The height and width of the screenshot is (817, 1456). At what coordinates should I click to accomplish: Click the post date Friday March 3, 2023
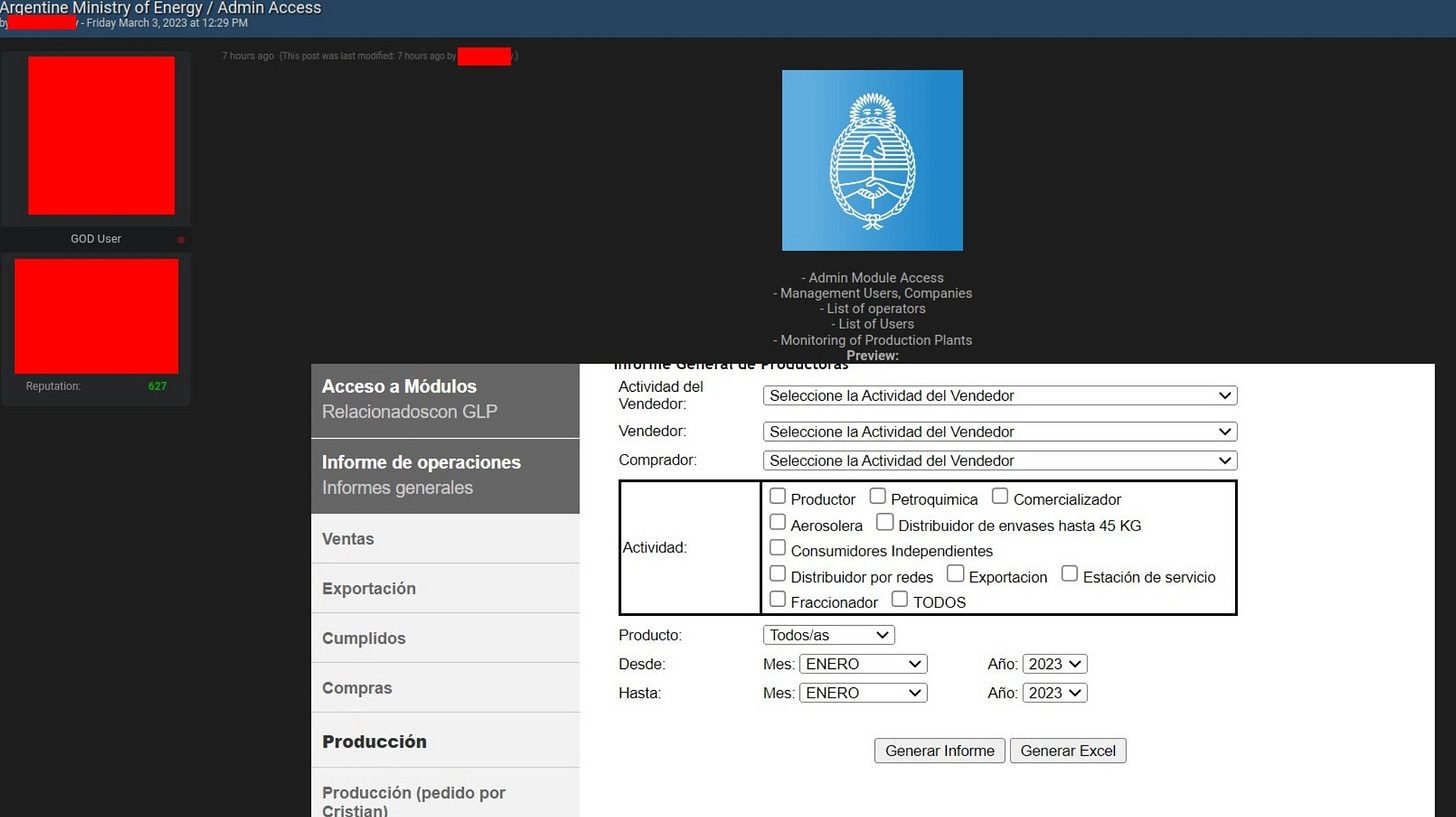(x=167, y=23)
